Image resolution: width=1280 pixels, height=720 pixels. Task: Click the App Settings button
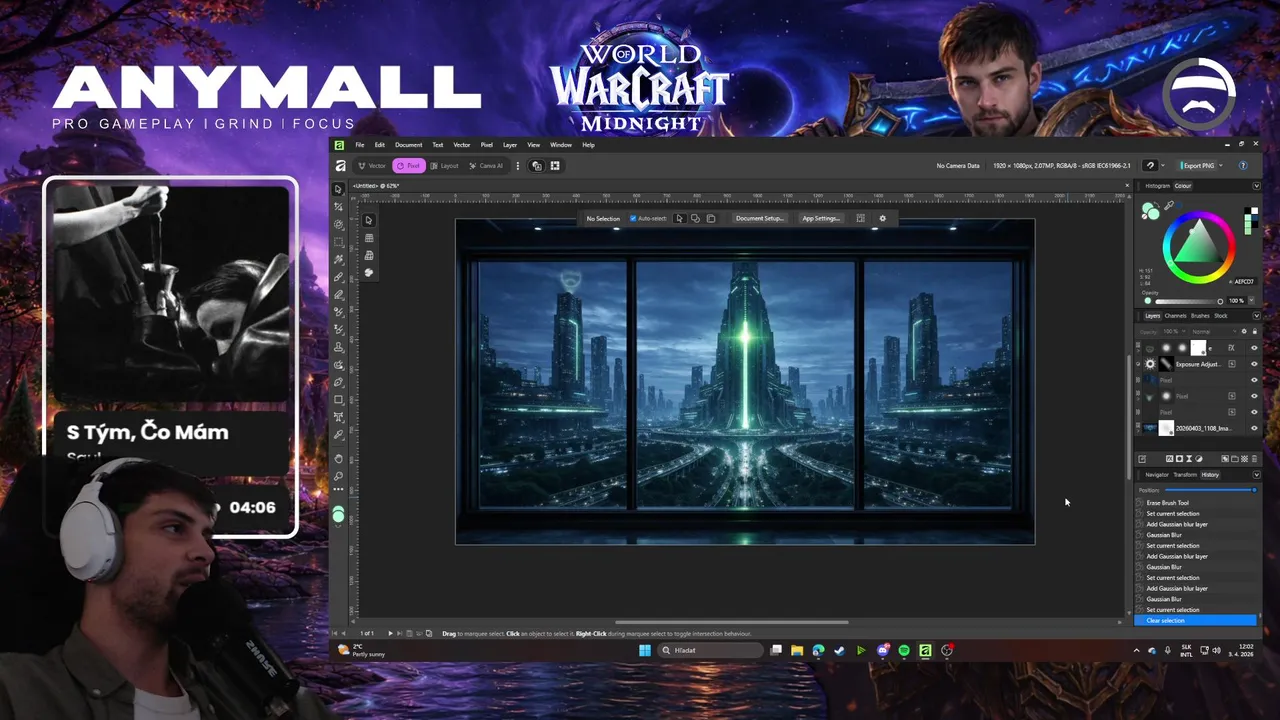821,218
